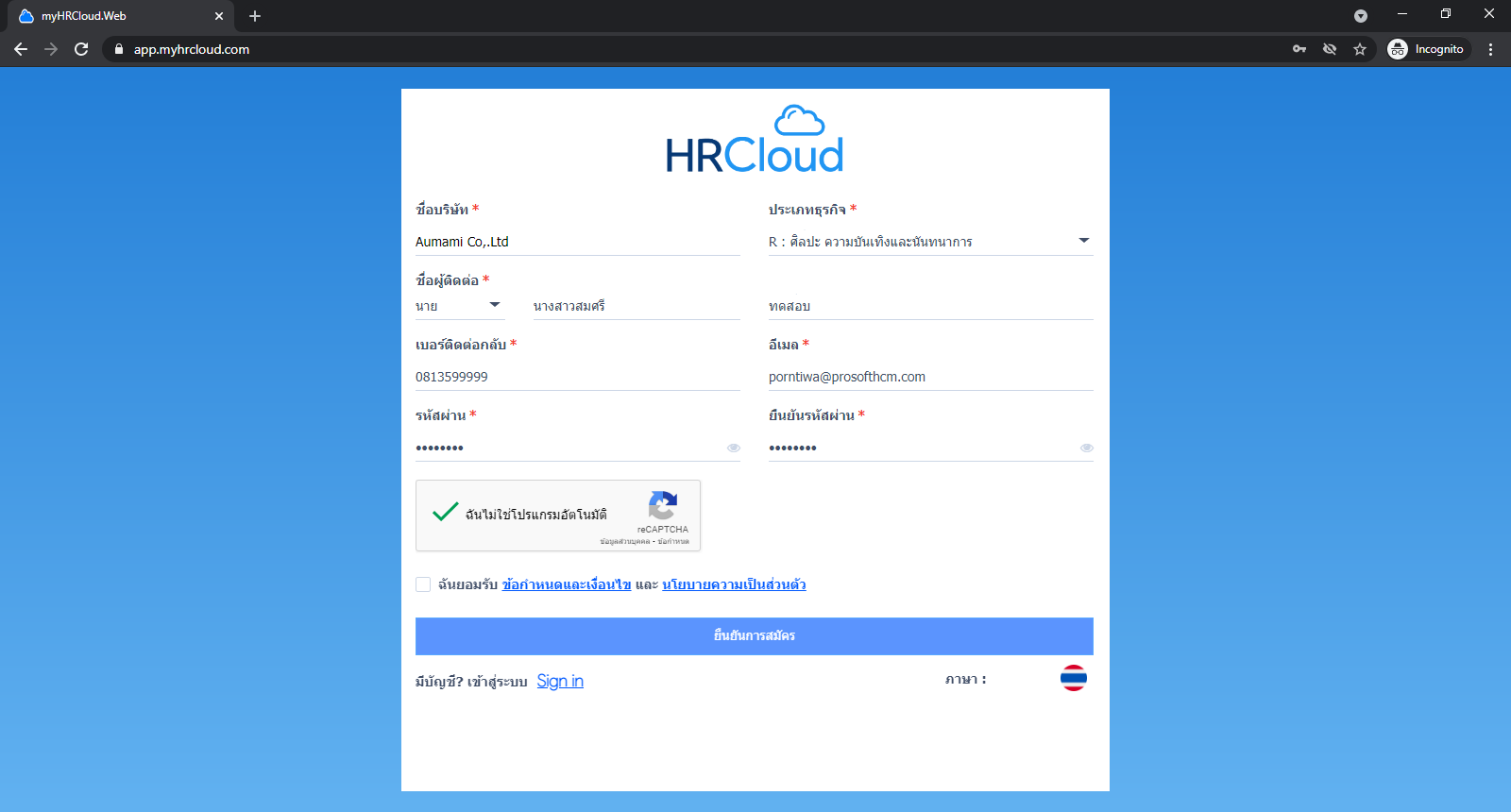Minimize the browser window
This screenshot has width=1511, height=812.
1402,13
